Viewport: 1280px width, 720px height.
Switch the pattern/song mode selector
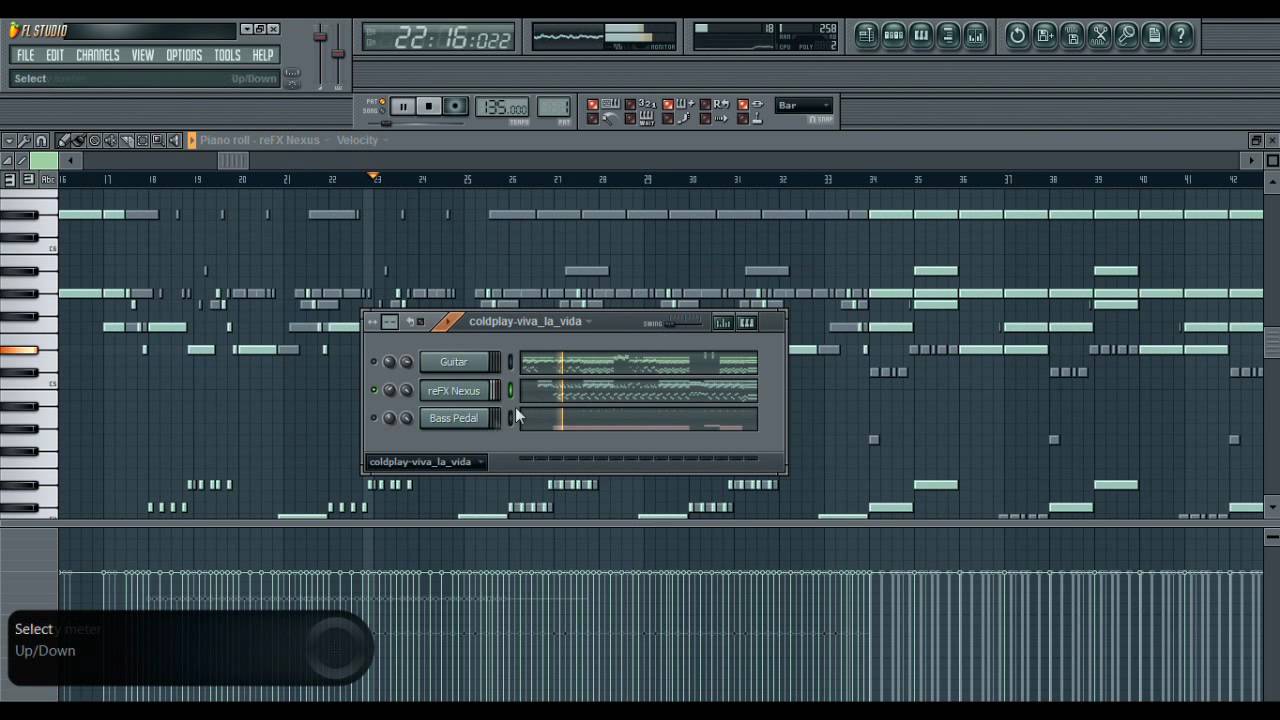[x=373, y=106]
